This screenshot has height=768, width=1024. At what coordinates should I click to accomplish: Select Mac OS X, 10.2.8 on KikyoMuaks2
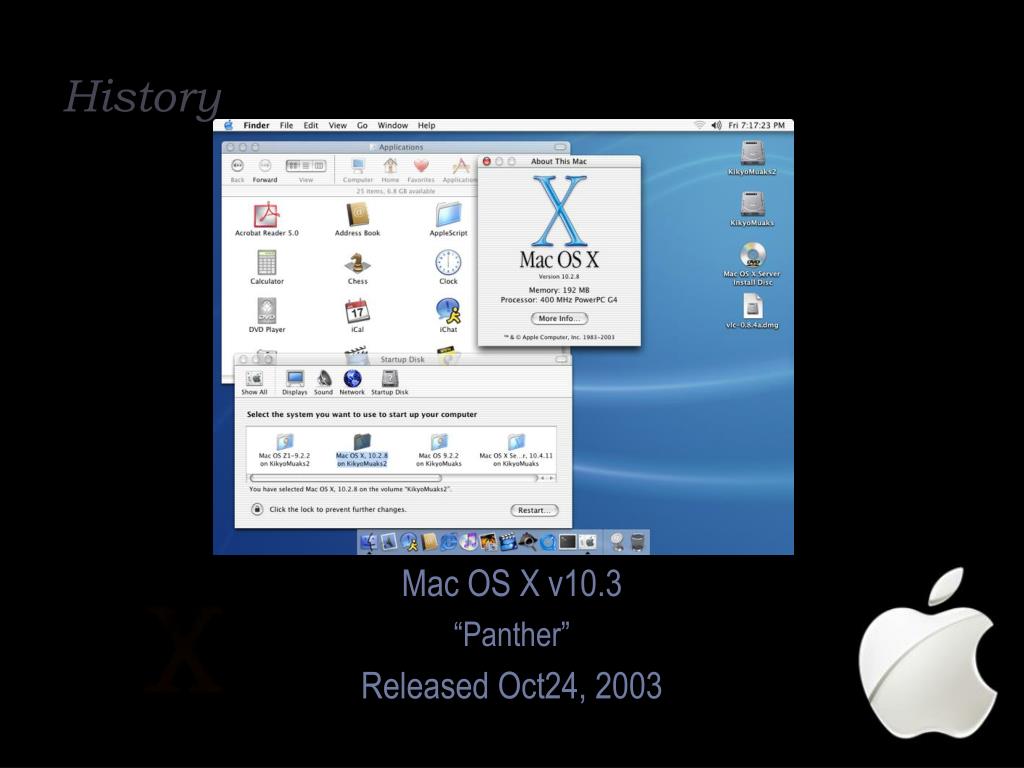click(362, 451)
